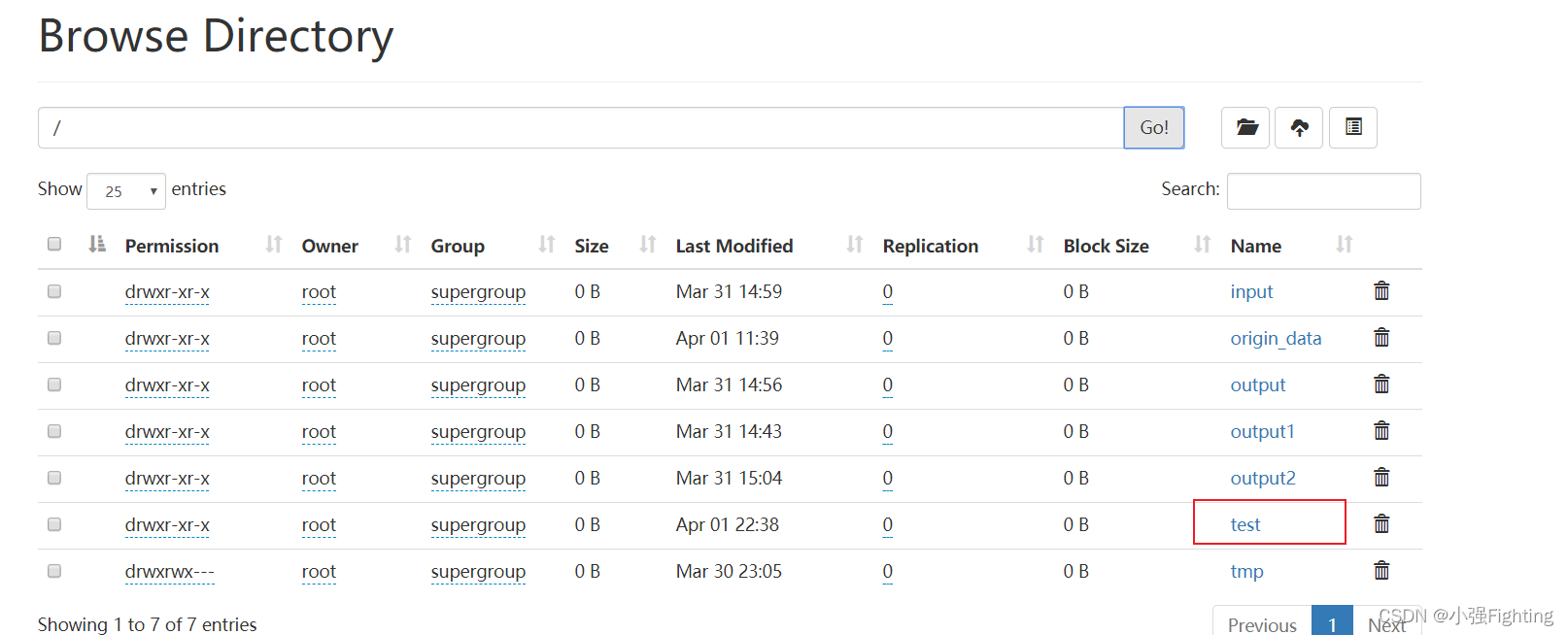Click group supergroup in output row
The height and width of the screenshot is (635, 1568).
pos(478,384)
